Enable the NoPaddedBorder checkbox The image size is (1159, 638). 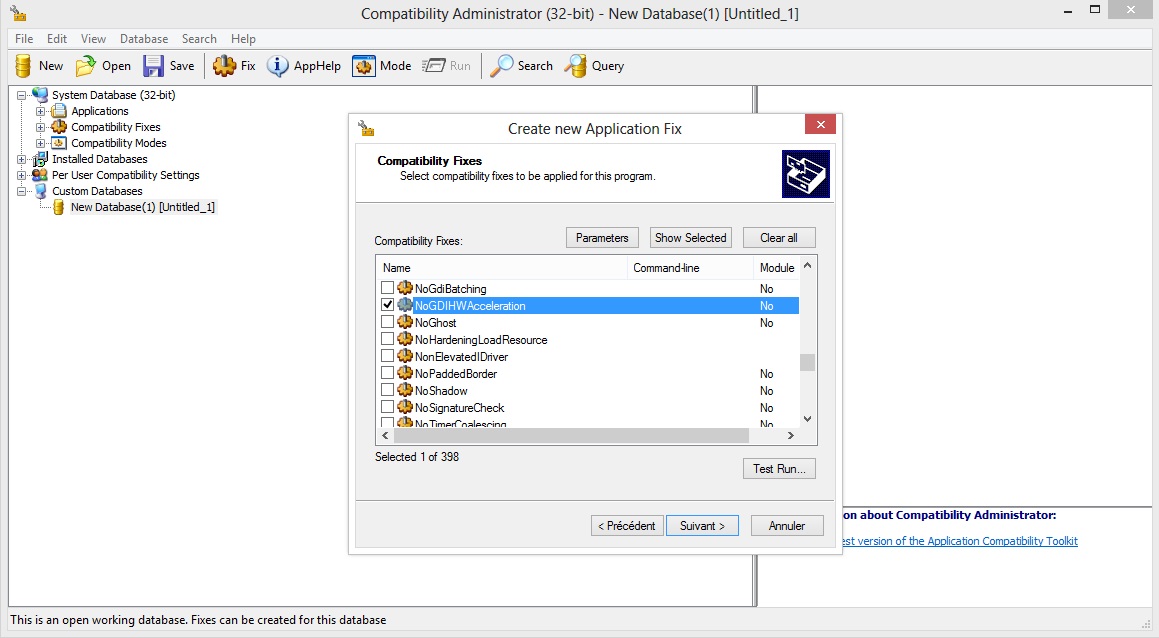[387, 373]
